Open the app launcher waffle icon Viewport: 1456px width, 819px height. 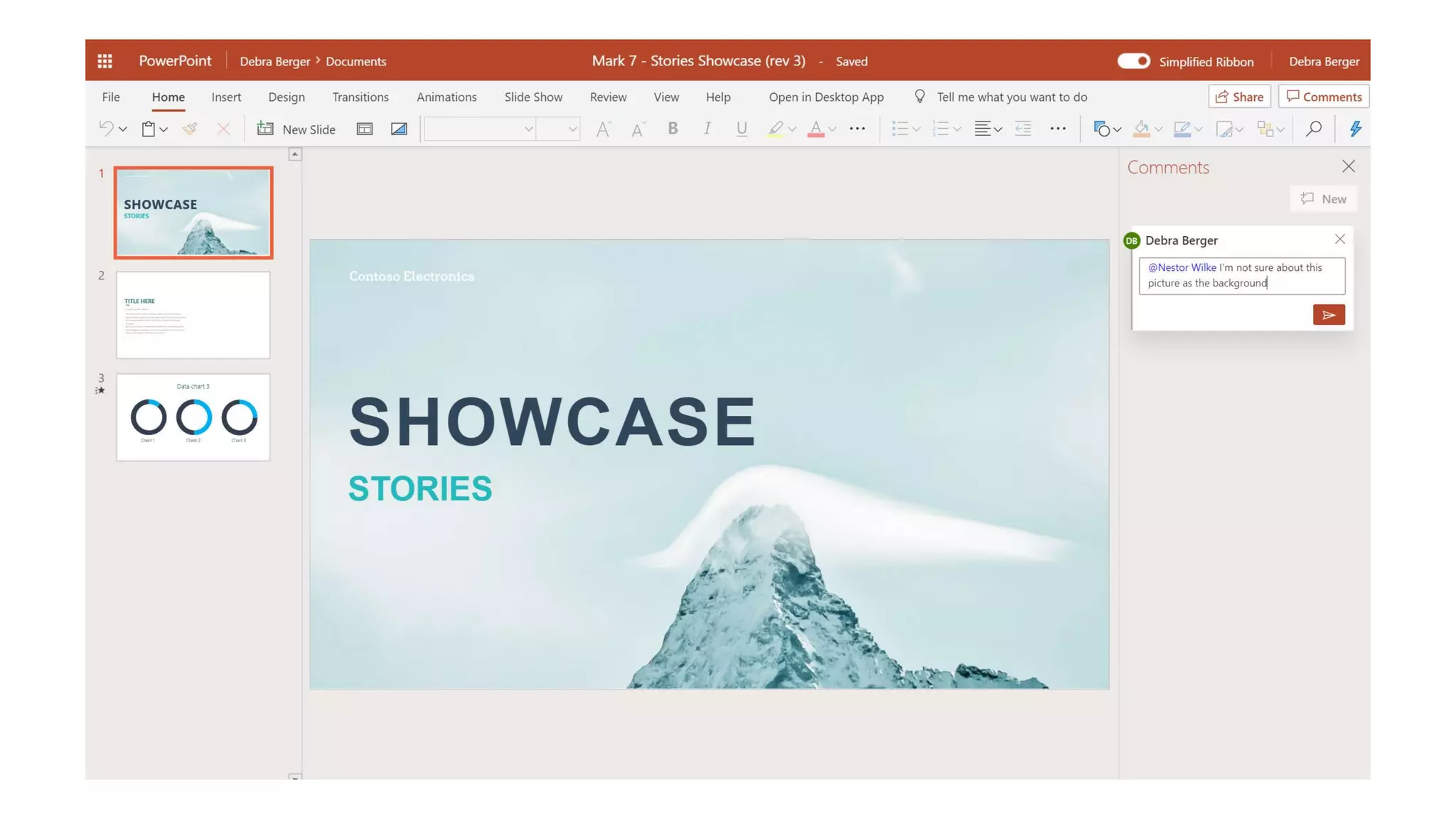point(105,61)
